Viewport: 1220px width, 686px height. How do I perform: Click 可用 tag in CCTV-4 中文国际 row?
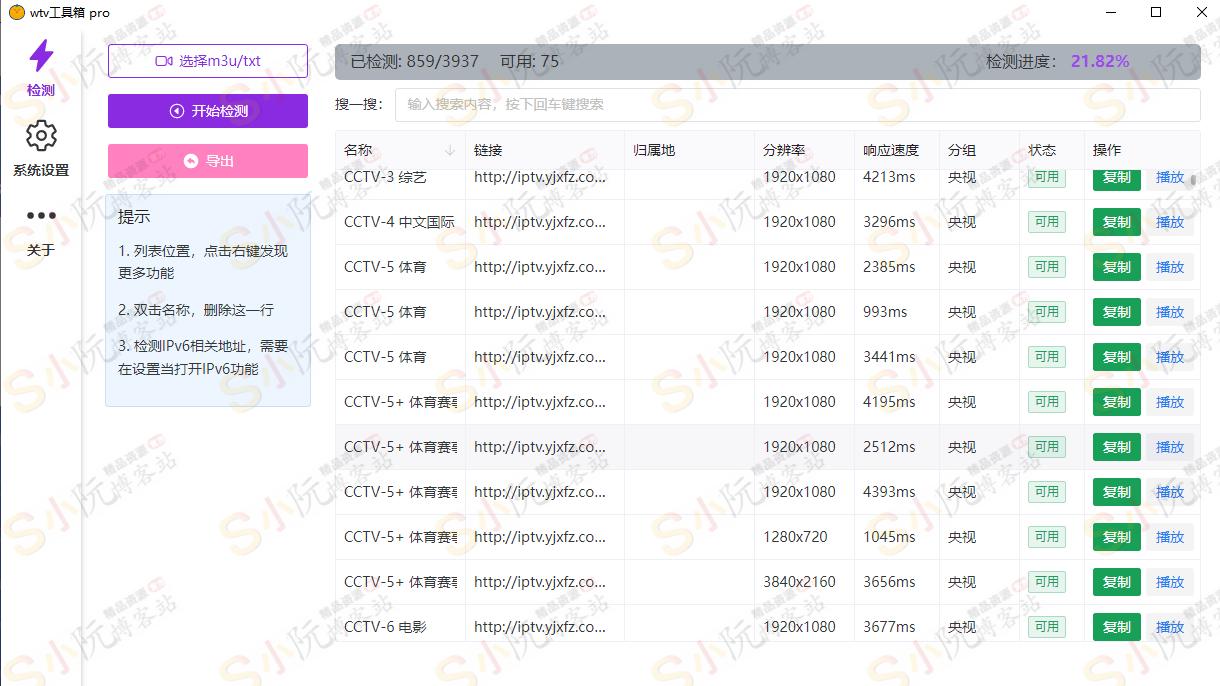(1047, 222)
